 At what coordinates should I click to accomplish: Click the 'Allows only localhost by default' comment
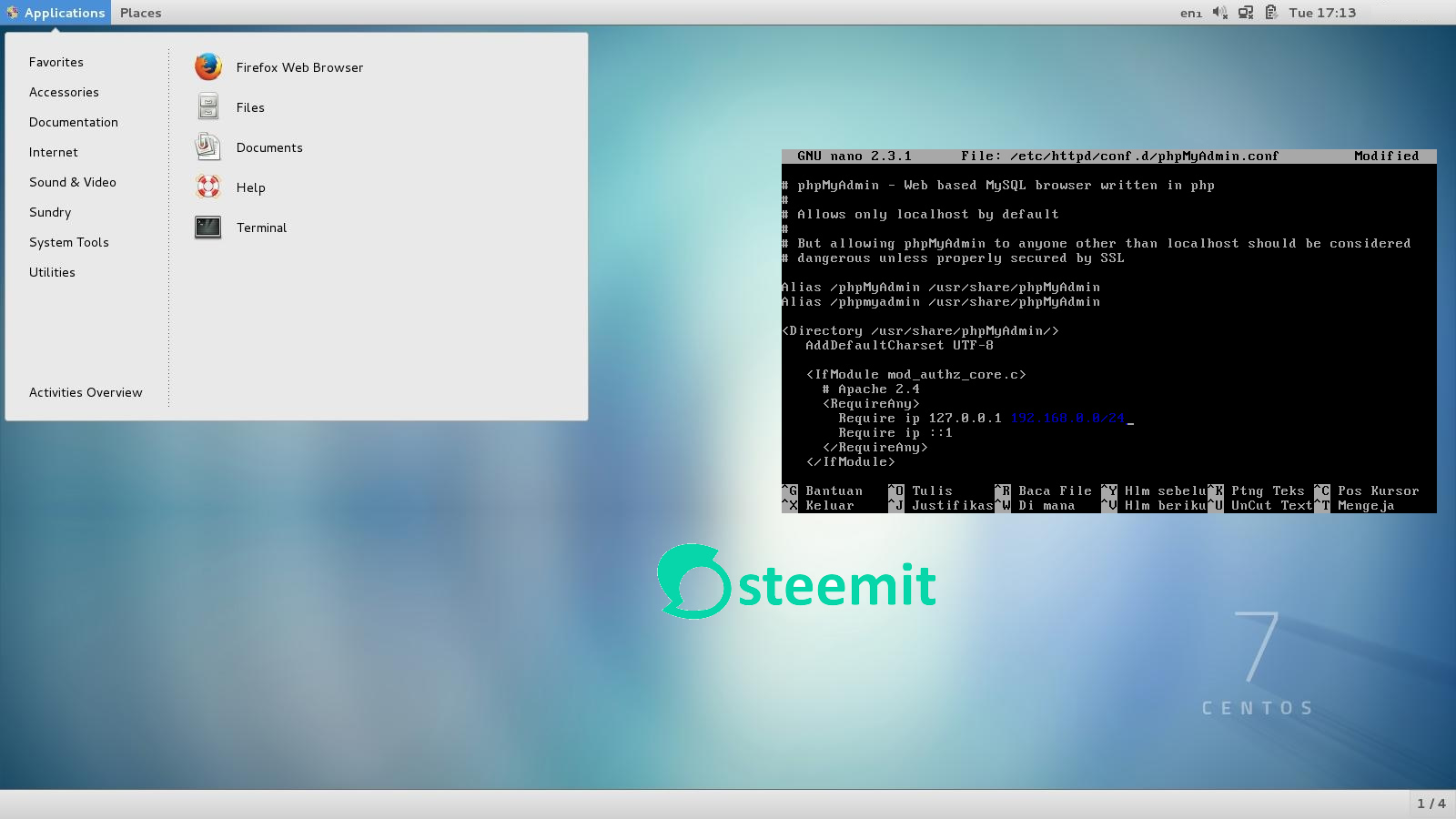tap(928, 215)
